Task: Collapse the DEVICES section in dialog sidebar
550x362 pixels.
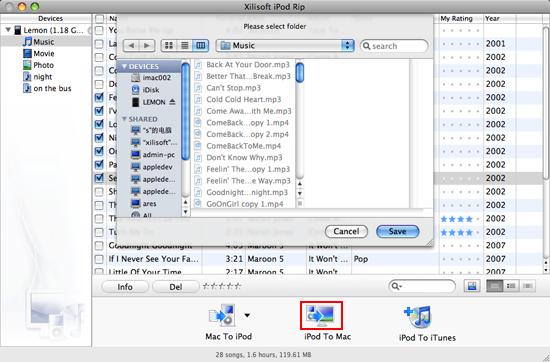Action: [x=124, y=66]
